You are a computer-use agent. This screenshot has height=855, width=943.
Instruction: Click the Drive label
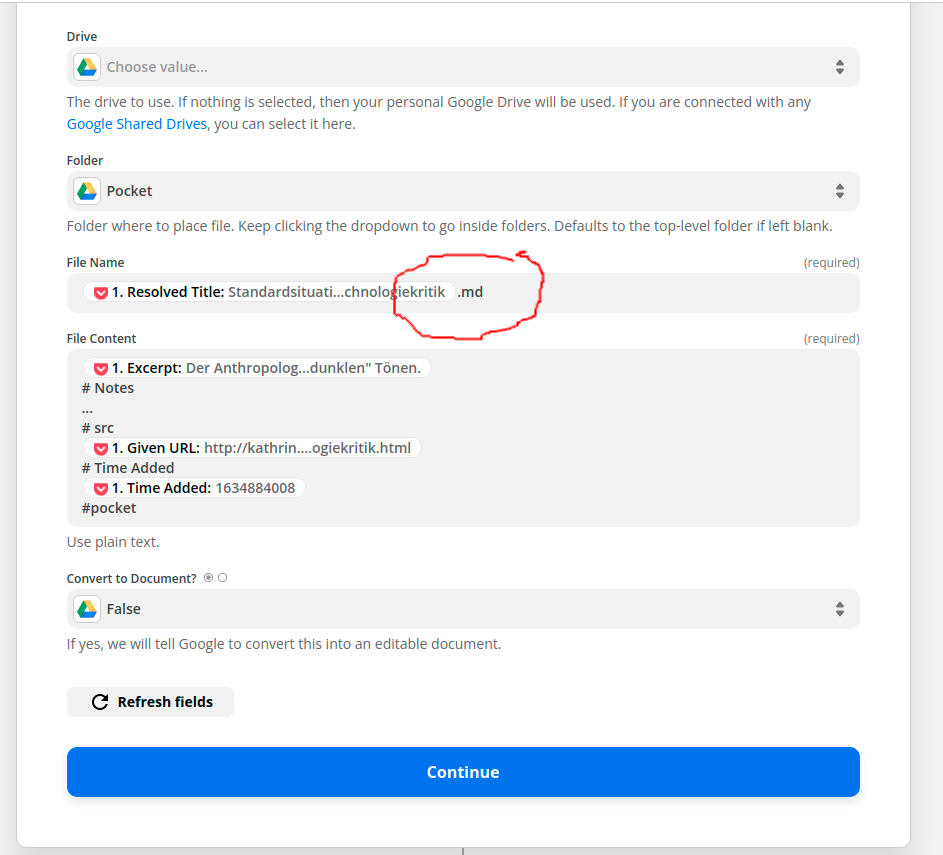click(82, 37)
